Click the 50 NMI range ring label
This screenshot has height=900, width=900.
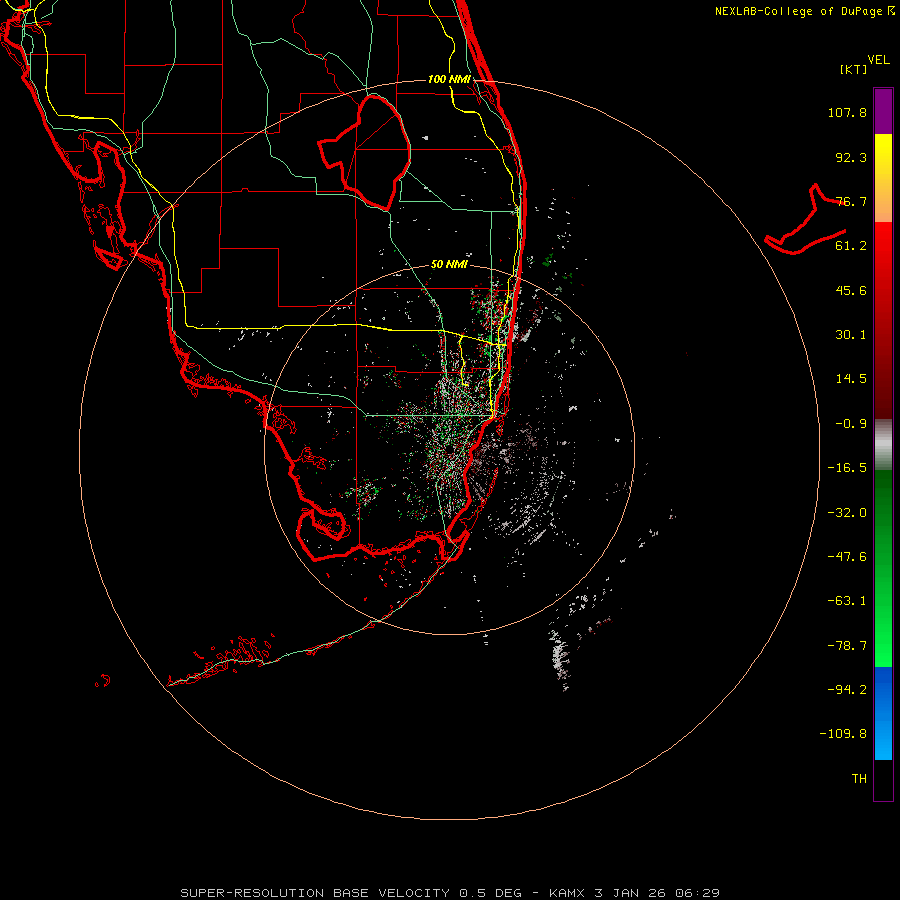[449, 265]
